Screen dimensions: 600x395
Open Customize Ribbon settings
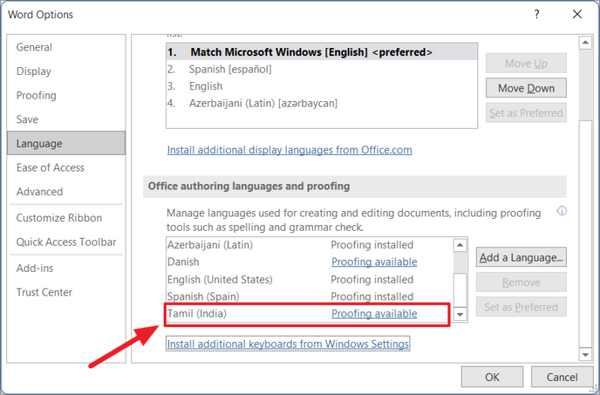(59, 218)
